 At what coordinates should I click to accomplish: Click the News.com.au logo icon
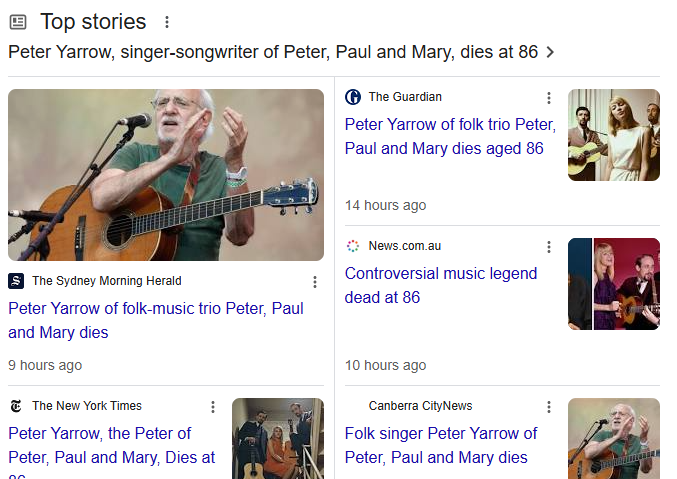click(x=353, y=246)
